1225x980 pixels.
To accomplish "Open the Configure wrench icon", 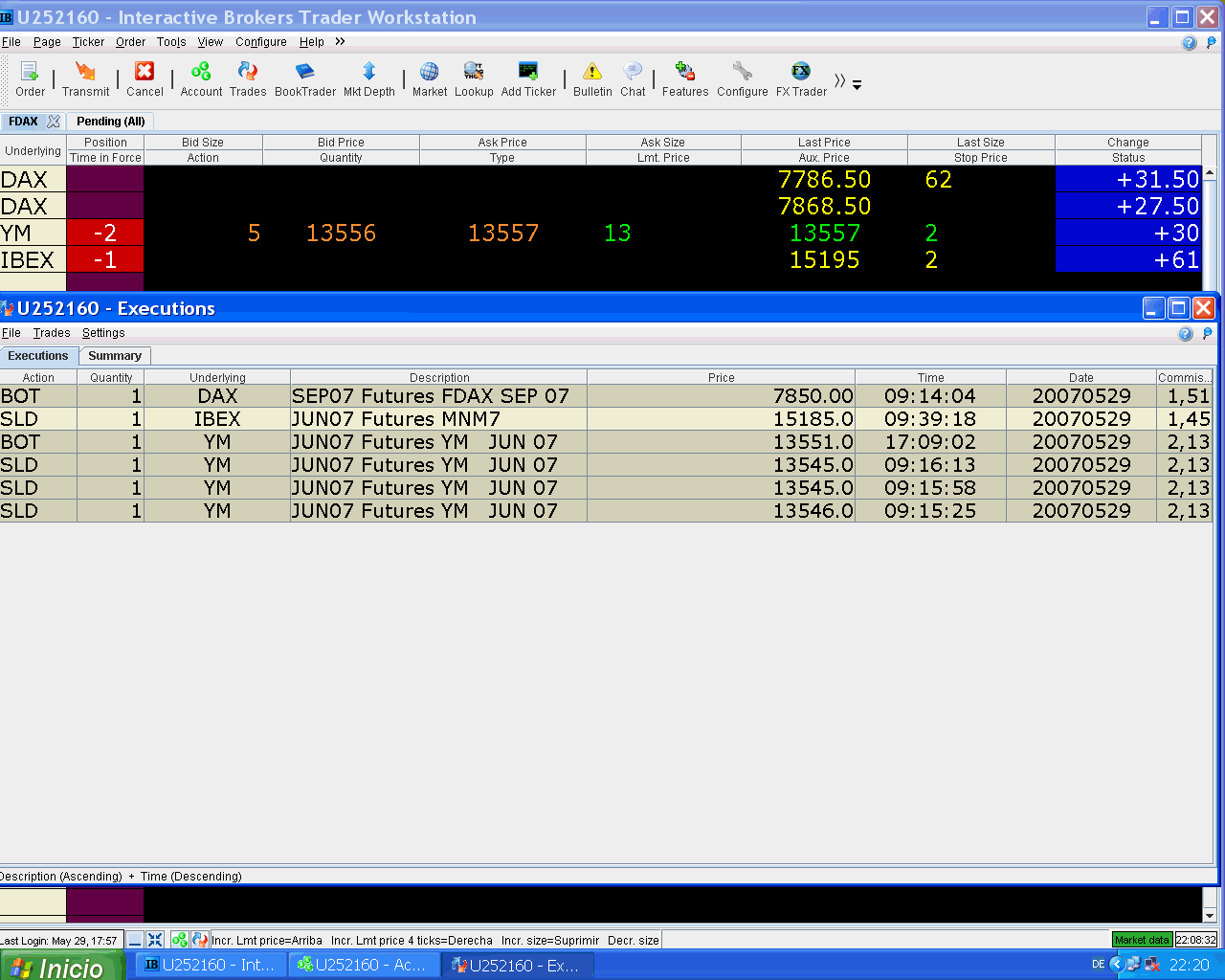I will [743, 79].
